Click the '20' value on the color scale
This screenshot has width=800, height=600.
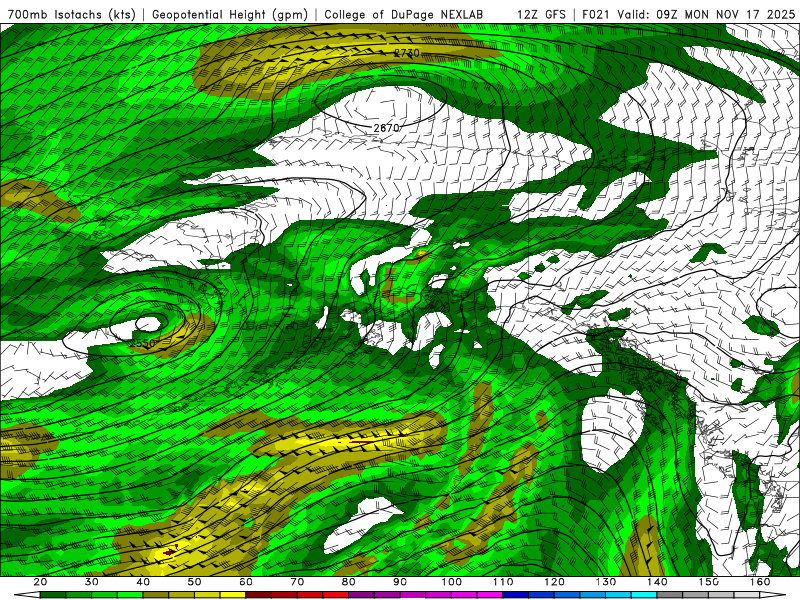coord(40,582)
